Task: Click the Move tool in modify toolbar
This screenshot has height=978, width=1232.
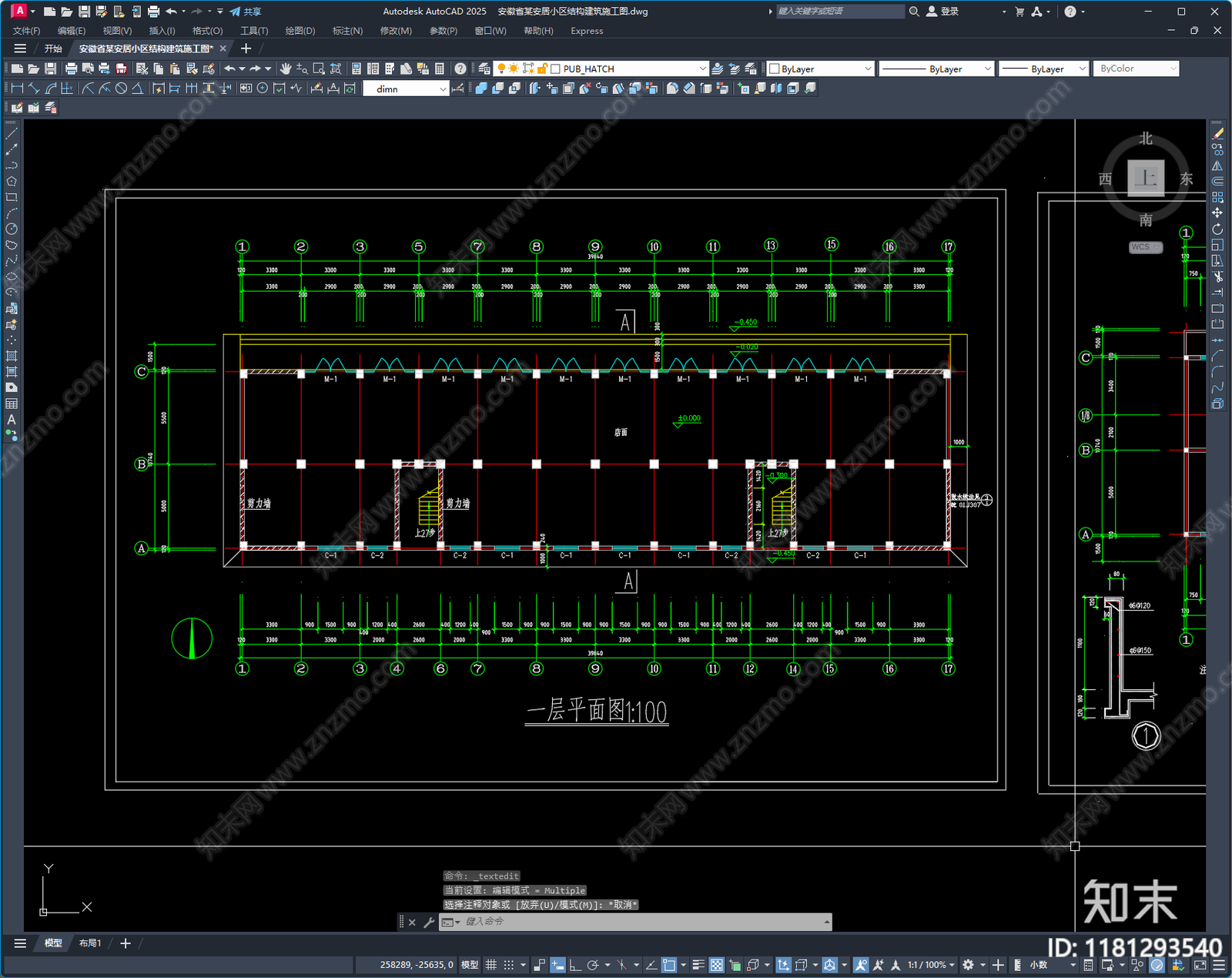Action: 1217,213
